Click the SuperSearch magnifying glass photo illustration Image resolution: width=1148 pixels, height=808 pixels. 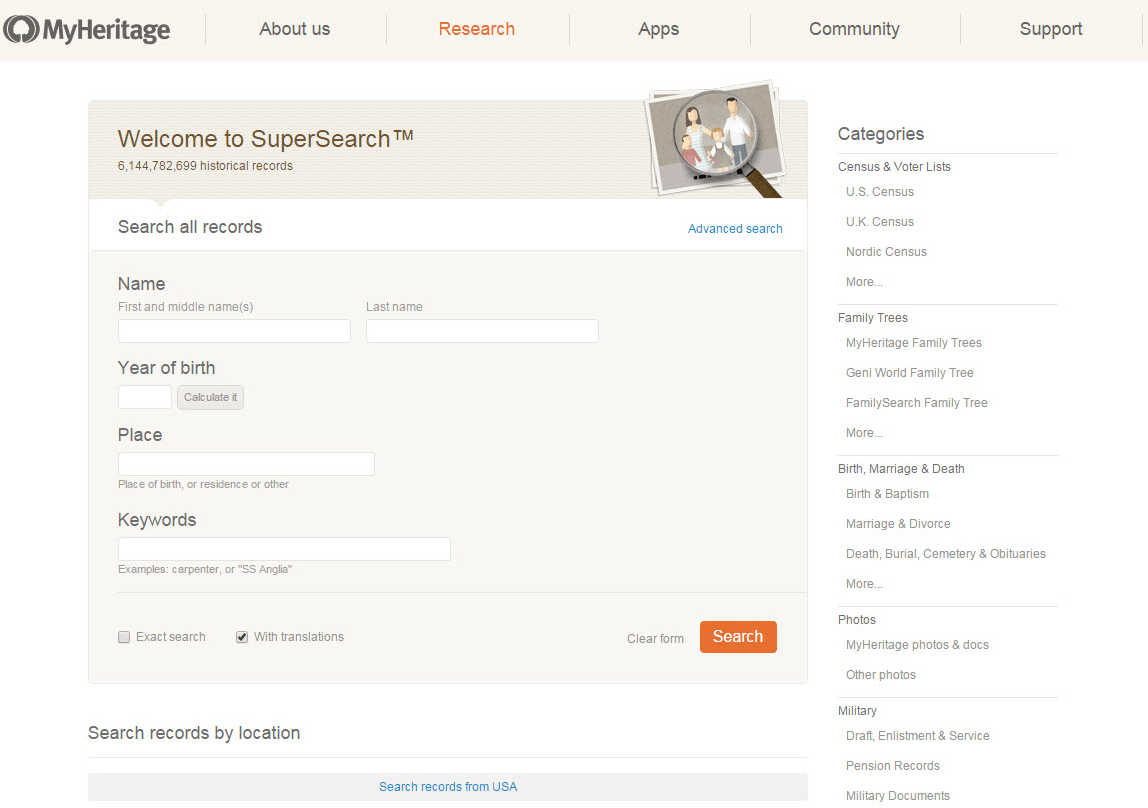(x=716, y=138)
